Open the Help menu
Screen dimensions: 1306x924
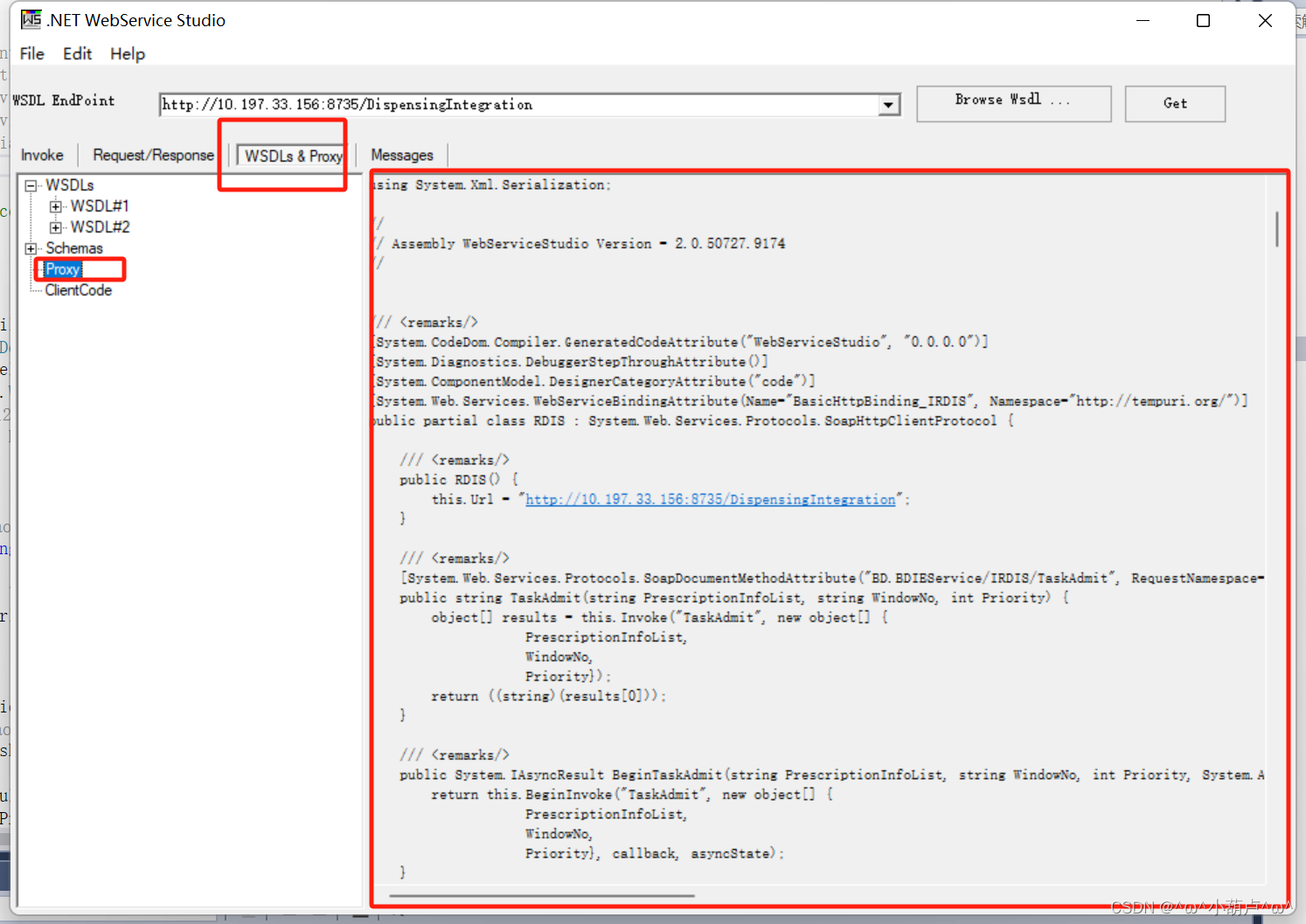pyautogui.click(x=128, y=53)
